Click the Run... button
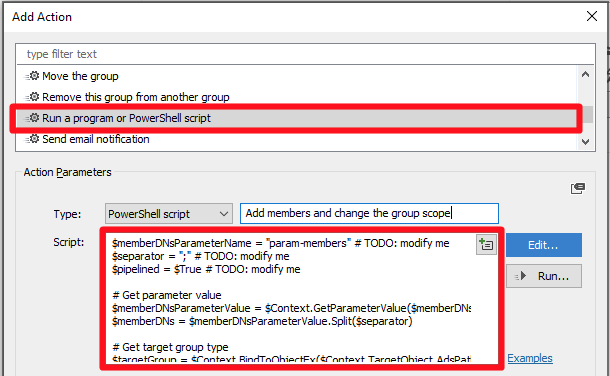The width and height of the screenshot is (610, 376). tap(544, 276)
